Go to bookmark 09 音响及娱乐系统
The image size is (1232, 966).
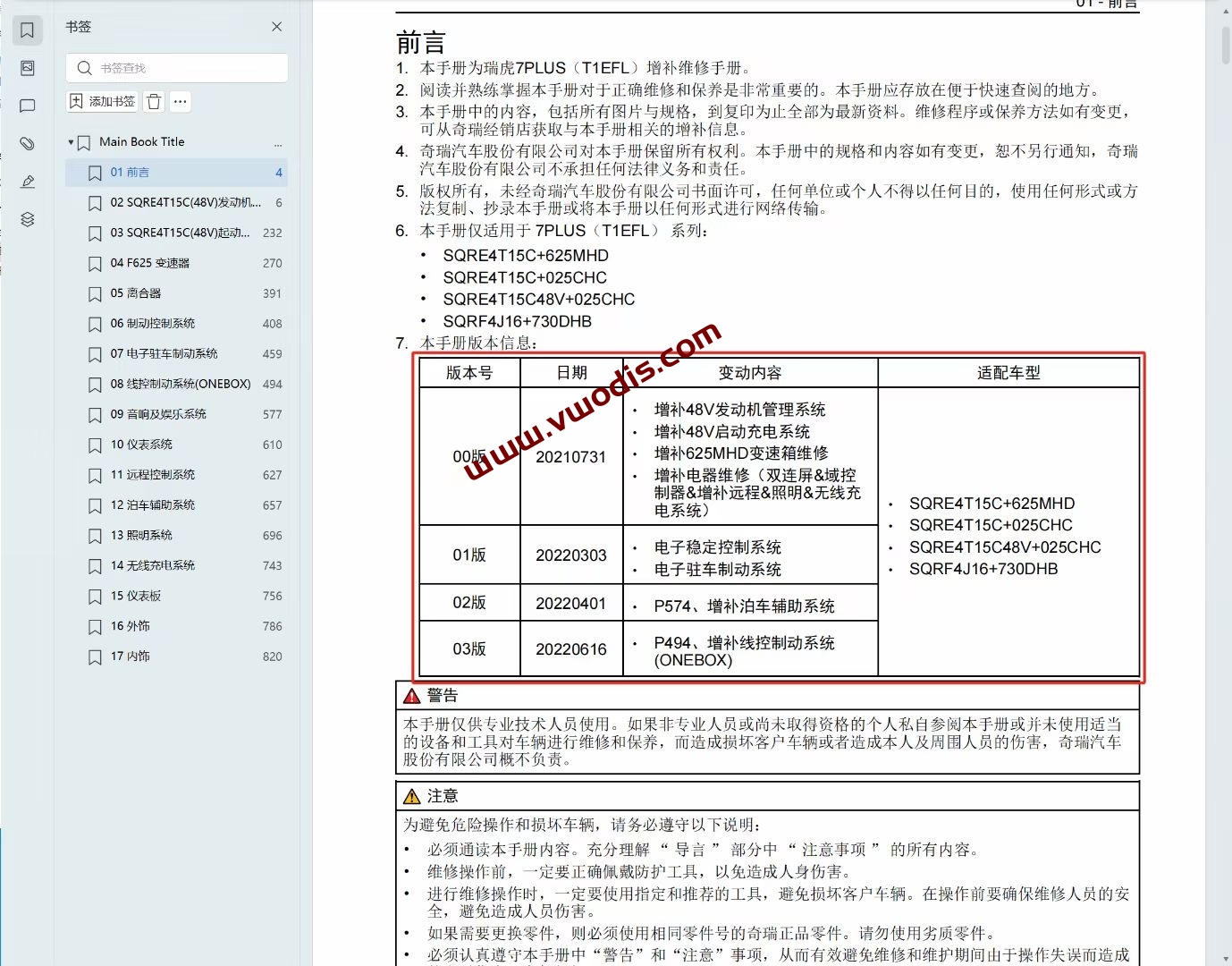[177, 415]
